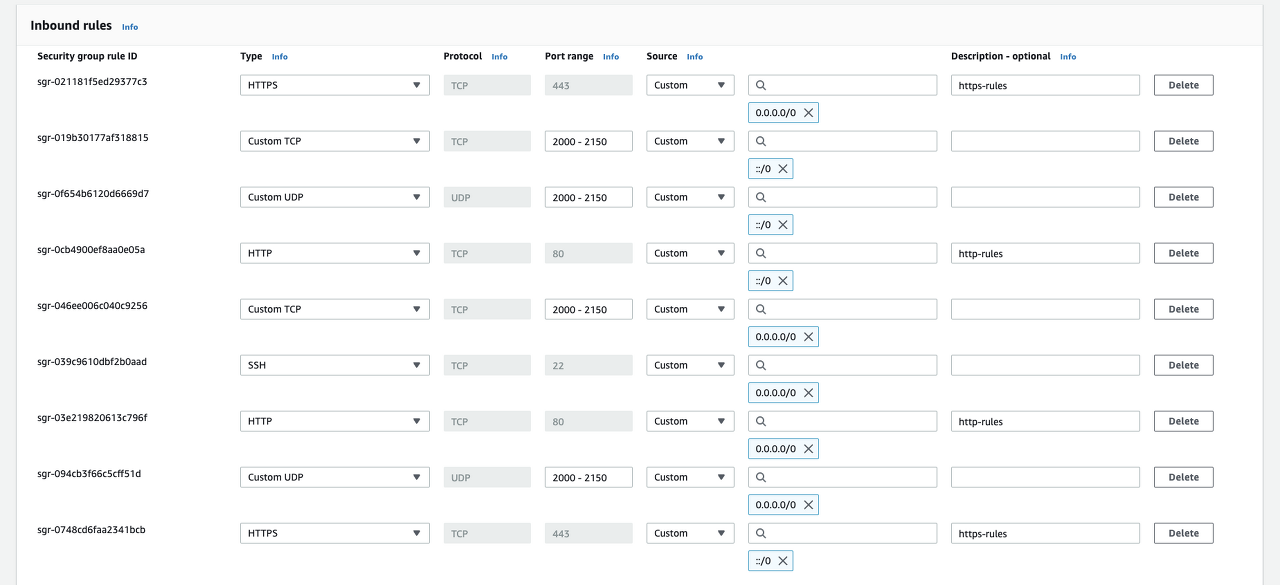Edit port range of sgr-019b30177af318815
This screenshot has width=1280, height=585.
coord(589,141)
